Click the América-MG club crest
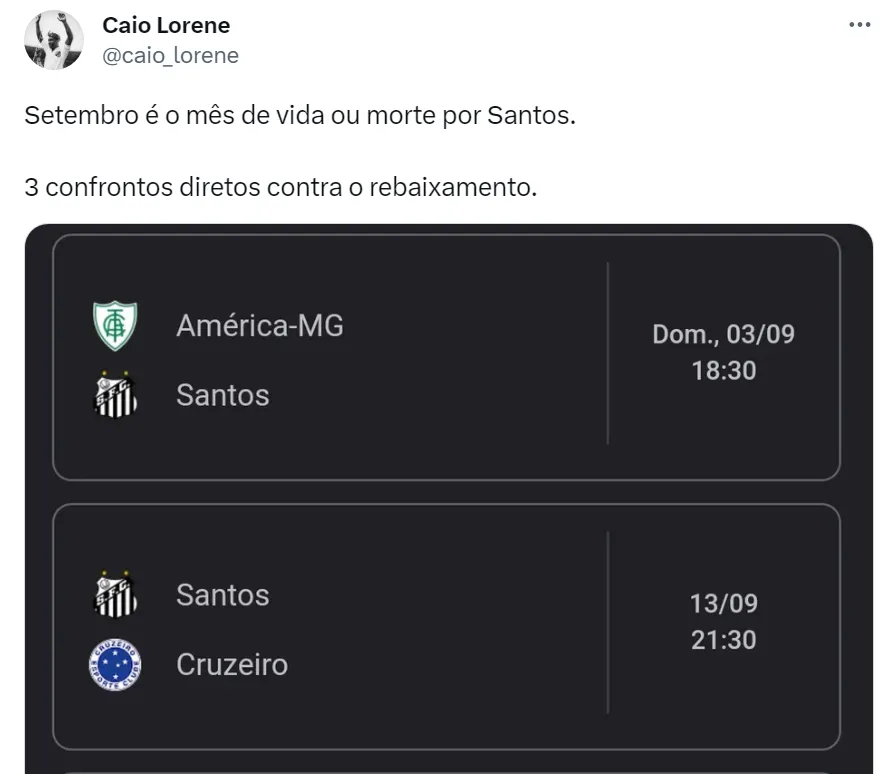Screen dimensions: 894x774 (115, 326)
